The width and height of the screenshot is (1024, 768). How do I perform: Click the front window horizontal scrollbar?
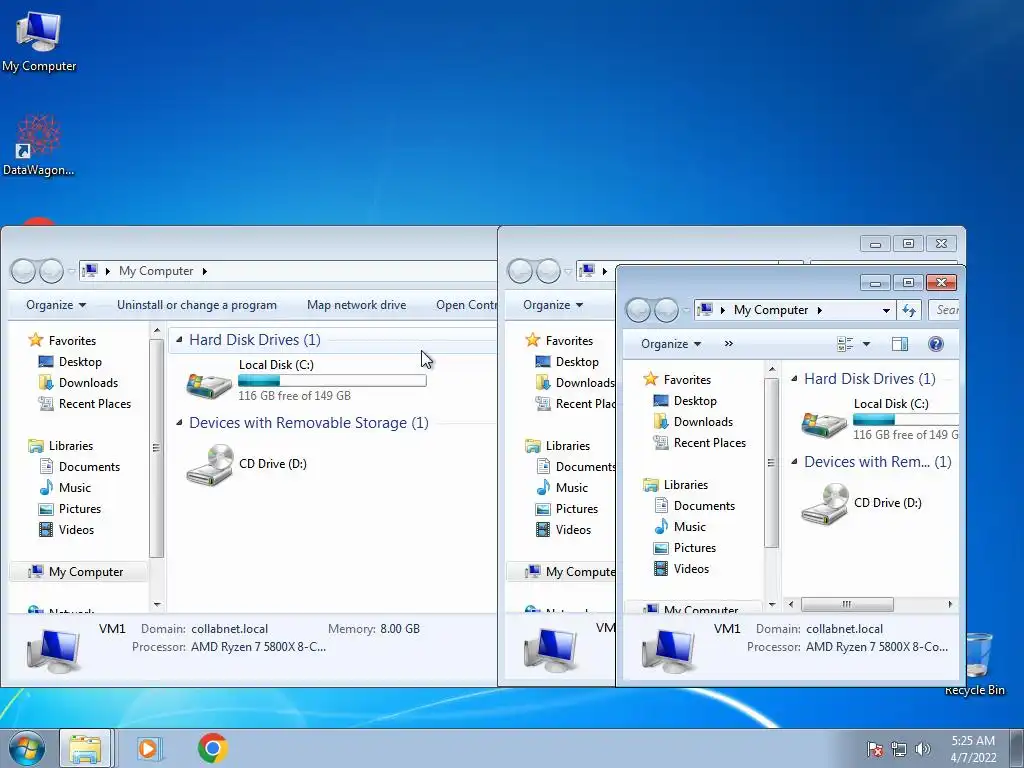(x=846, y=605)
